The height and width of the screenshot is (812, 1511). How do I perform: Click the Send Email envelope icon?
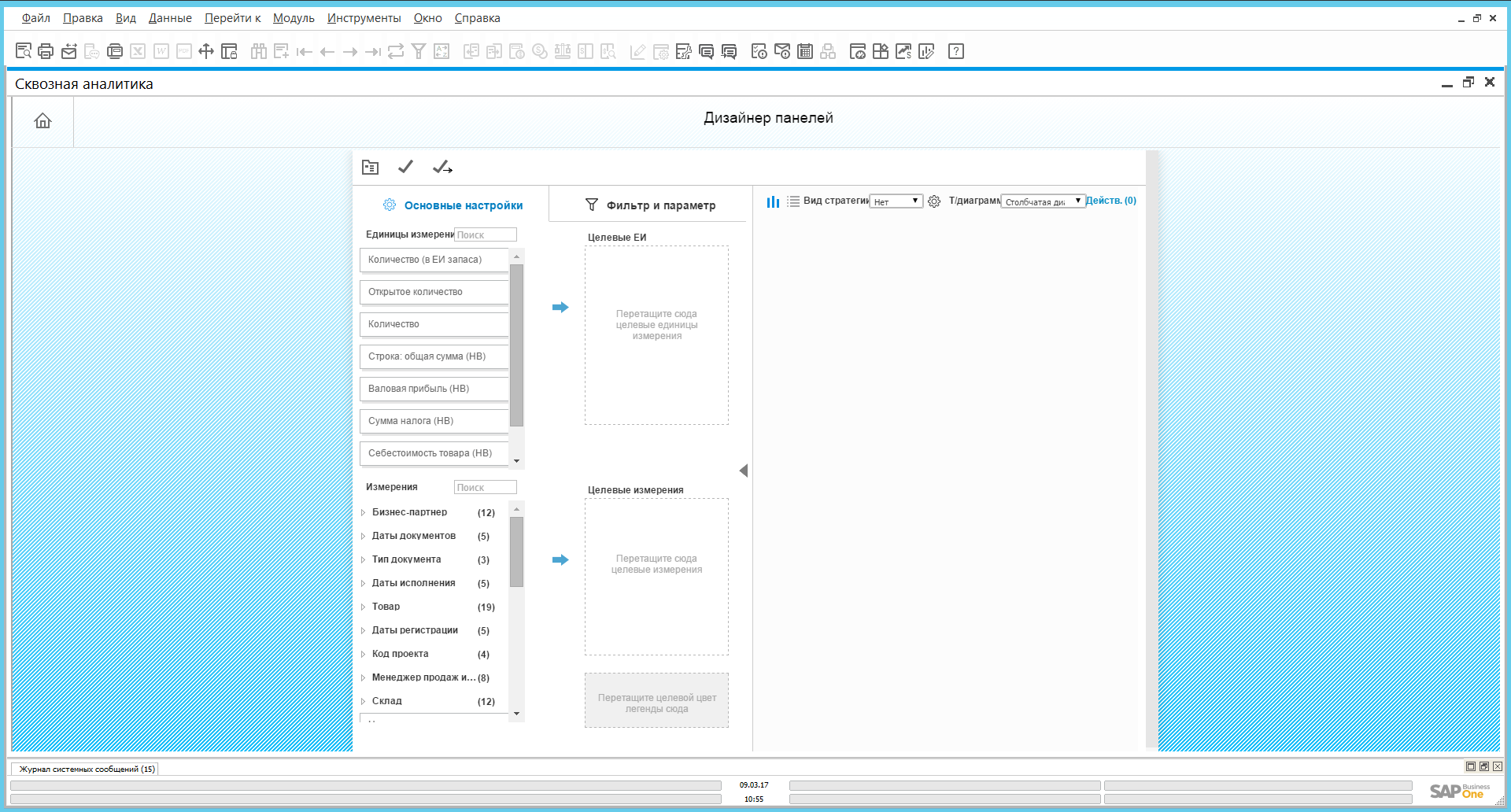pos(69,51)
